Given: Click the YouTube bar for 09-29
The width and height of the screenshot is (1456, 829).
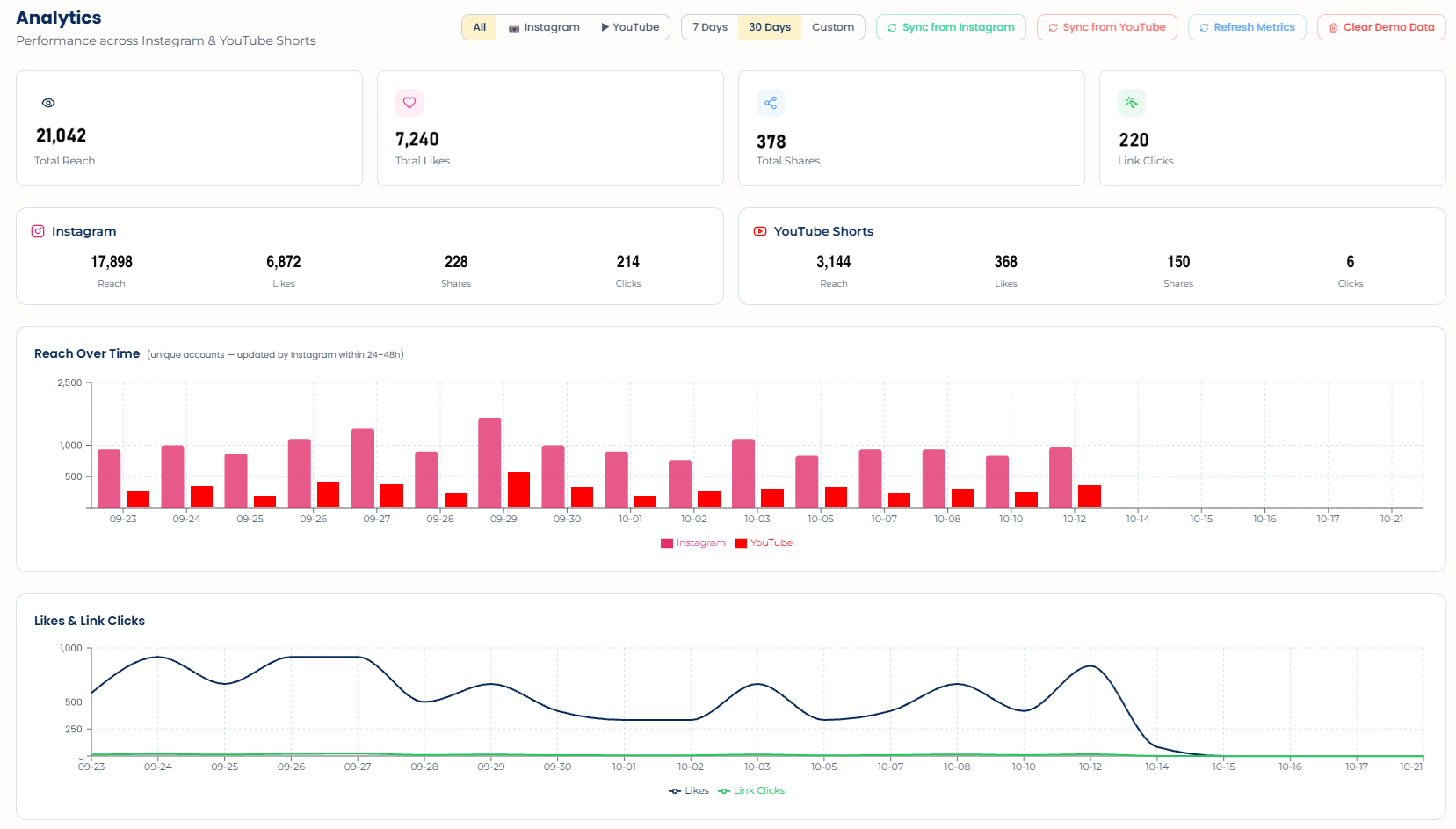Looking at the screenshot, I should pyautogui.click(x=518, y=491).
